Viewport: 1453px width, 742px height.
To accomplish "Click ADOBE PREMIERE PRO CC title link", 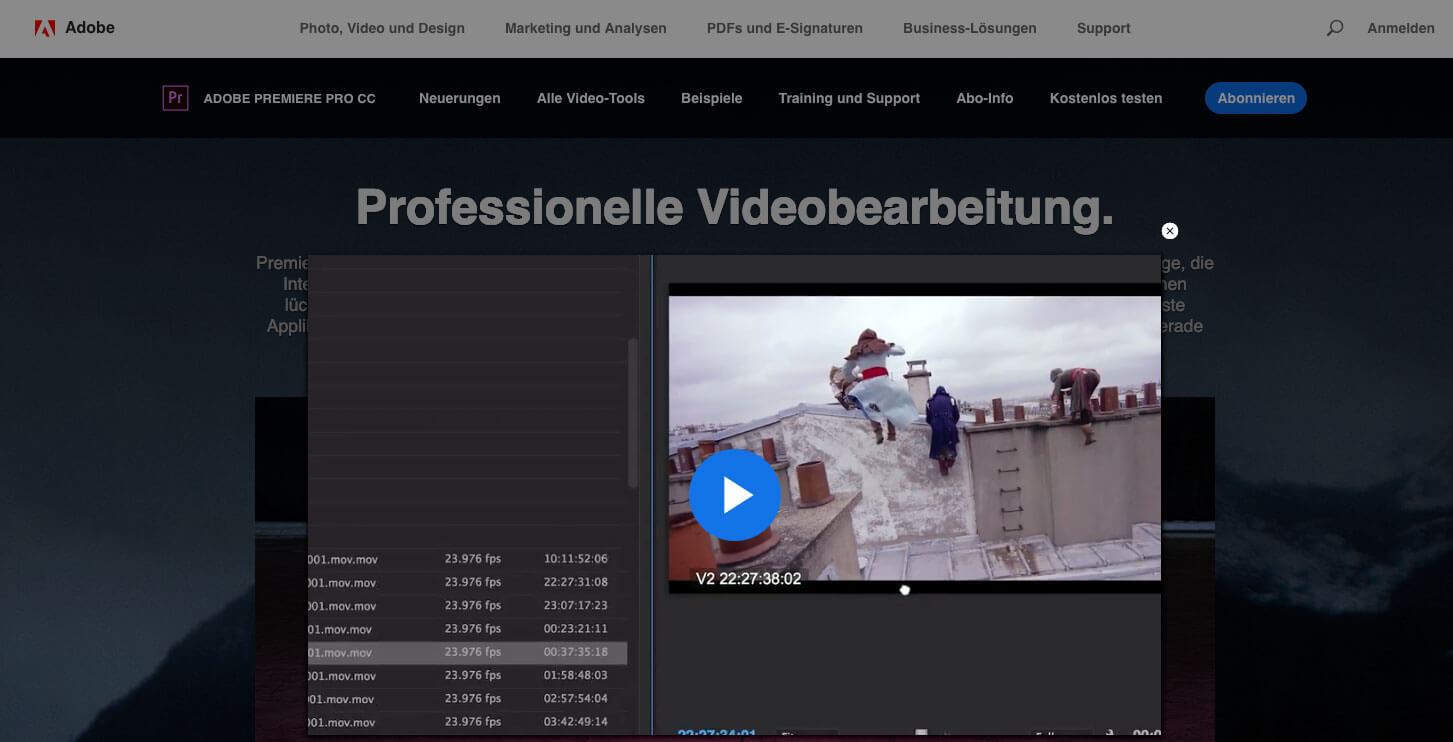I will (289, 98).
